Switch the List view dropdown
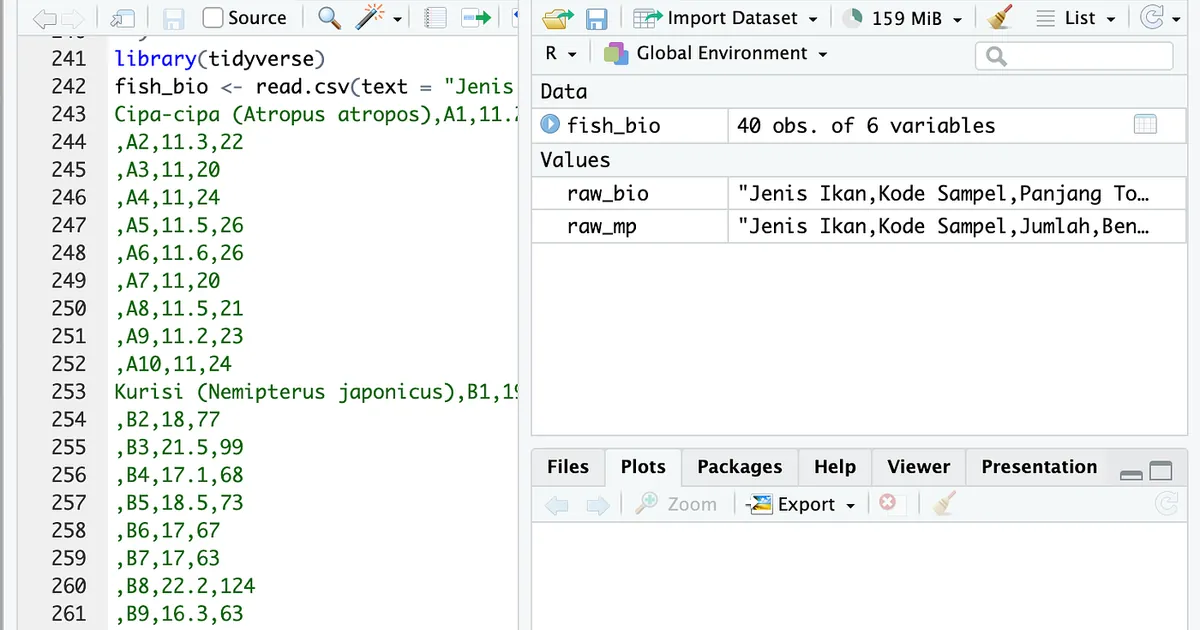The image size is (1200, 630). tap(1075, 18)
